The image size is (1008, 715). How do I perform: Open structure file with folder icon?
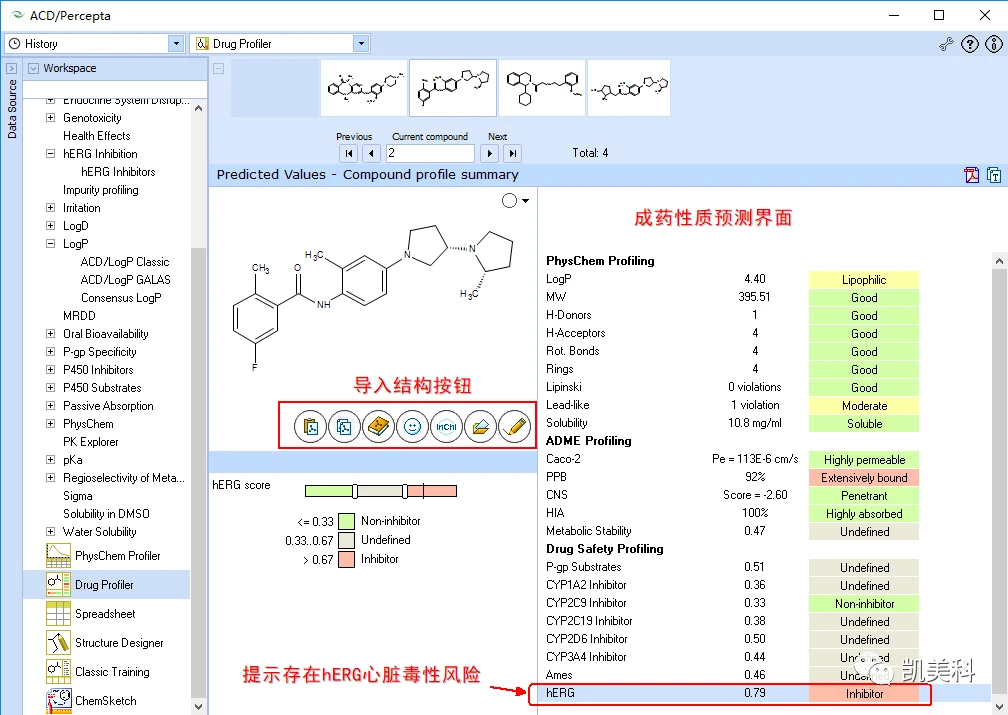click(x=480, y=426)
